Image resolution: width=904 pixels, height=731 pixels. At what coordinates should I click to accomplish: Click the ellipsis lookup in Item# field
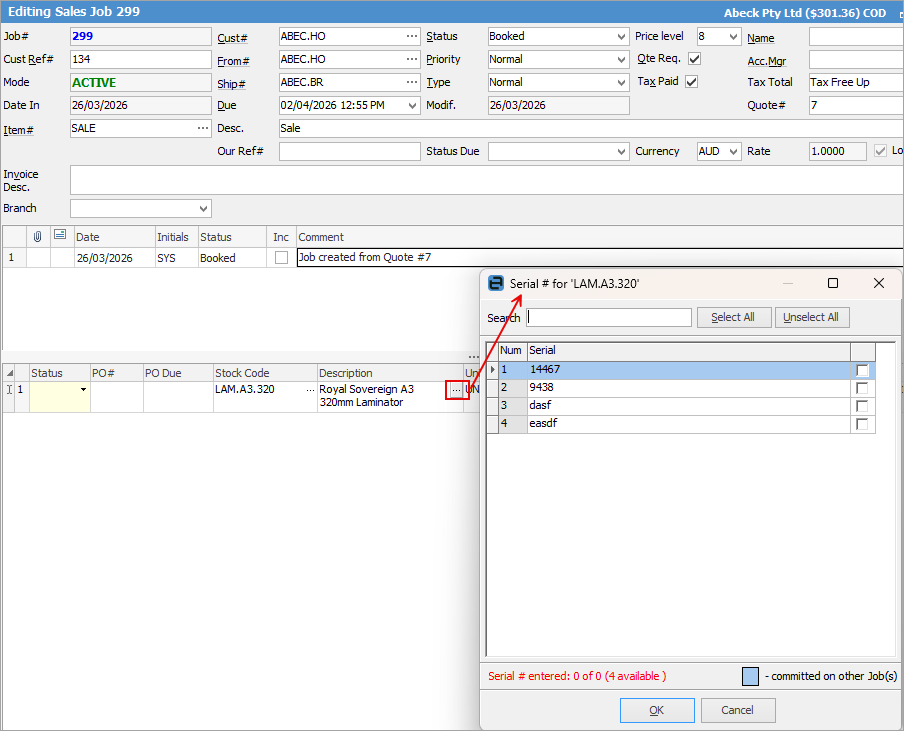coord(203,128)
